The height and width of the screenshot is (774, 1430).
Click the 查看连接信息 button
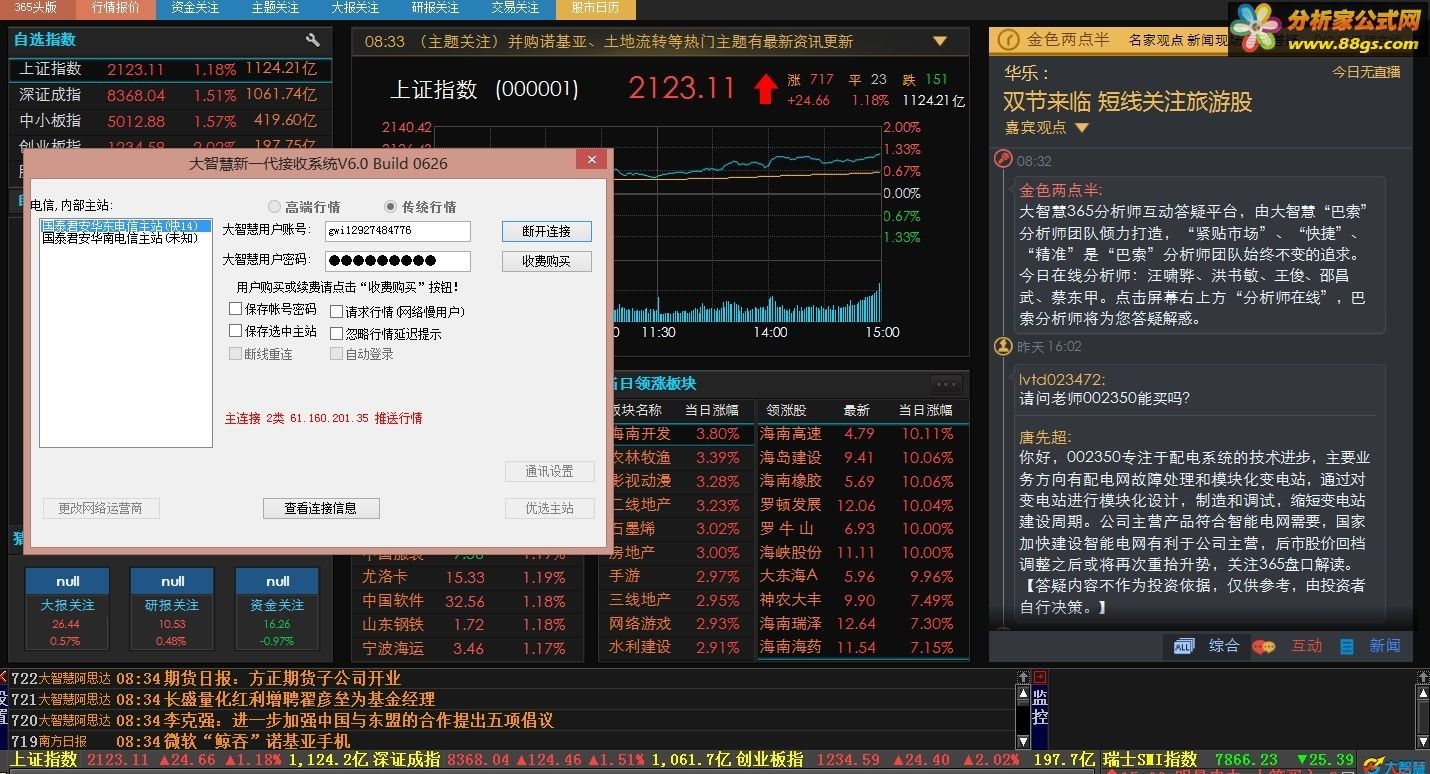(x=321, y=508)
